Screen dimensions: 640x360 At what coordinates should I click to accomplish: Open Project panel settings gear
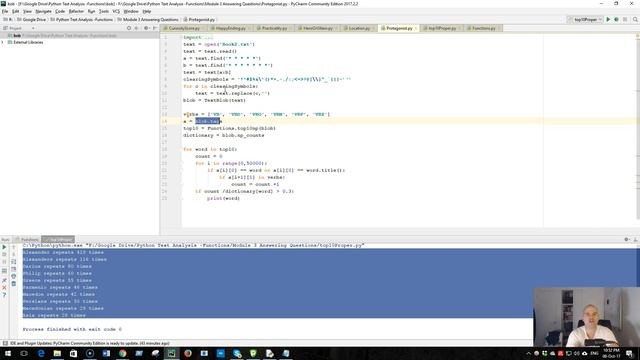[146, 28]
